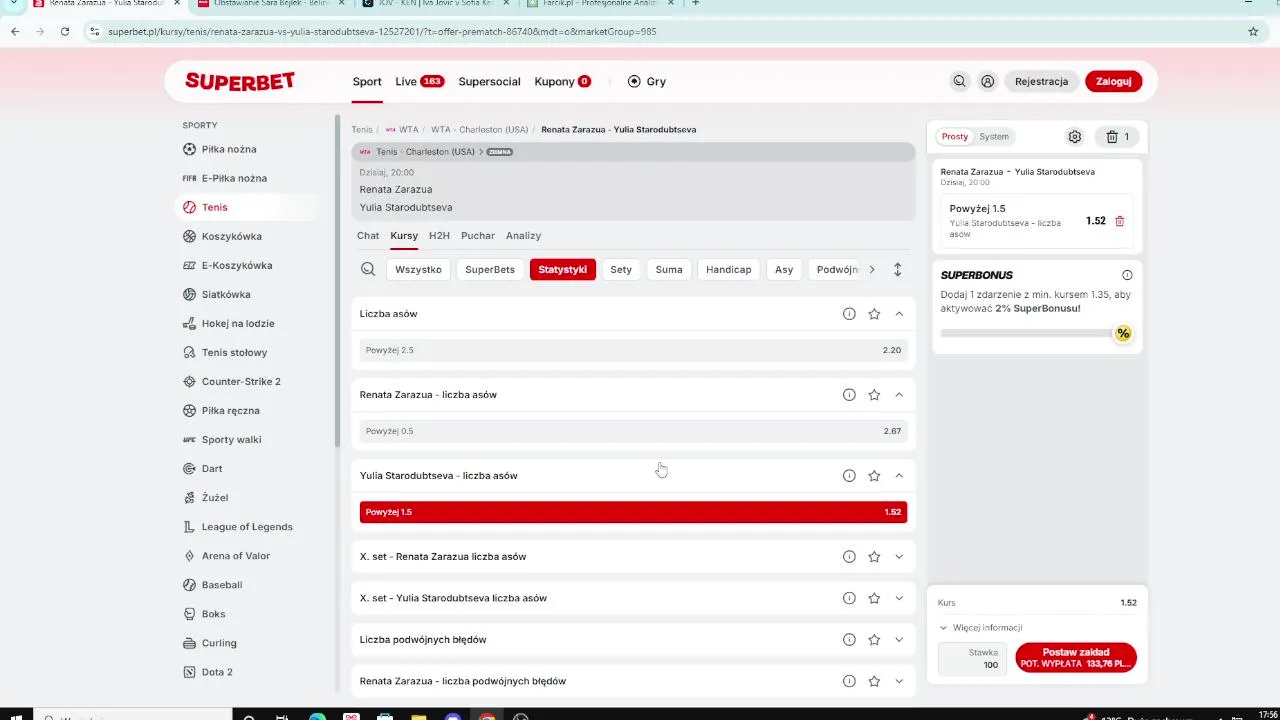Click the bet slip trash counter
This screenshot has height=720, width=1280.
tap(1118, 137)
